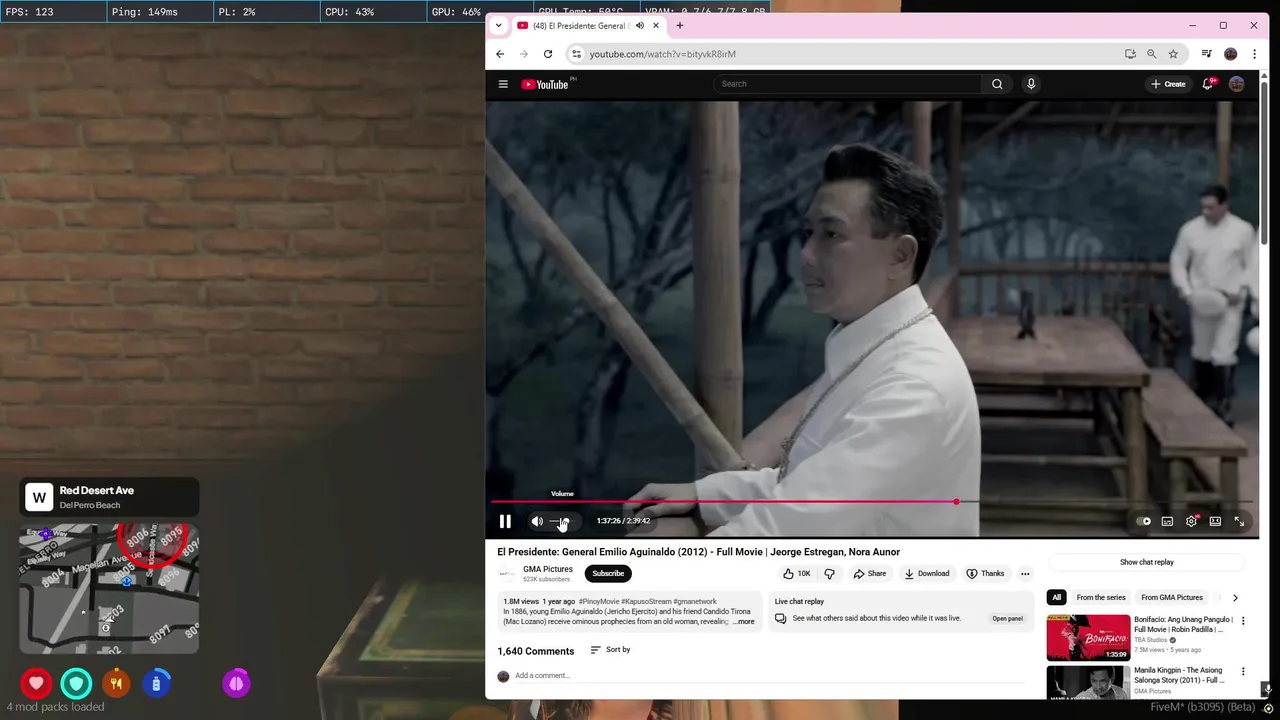Open the Bonifacio: Ang Unang Pangulo thumbnail
Viewport: 1280px width, 720px height.
tap(1088, 637)
